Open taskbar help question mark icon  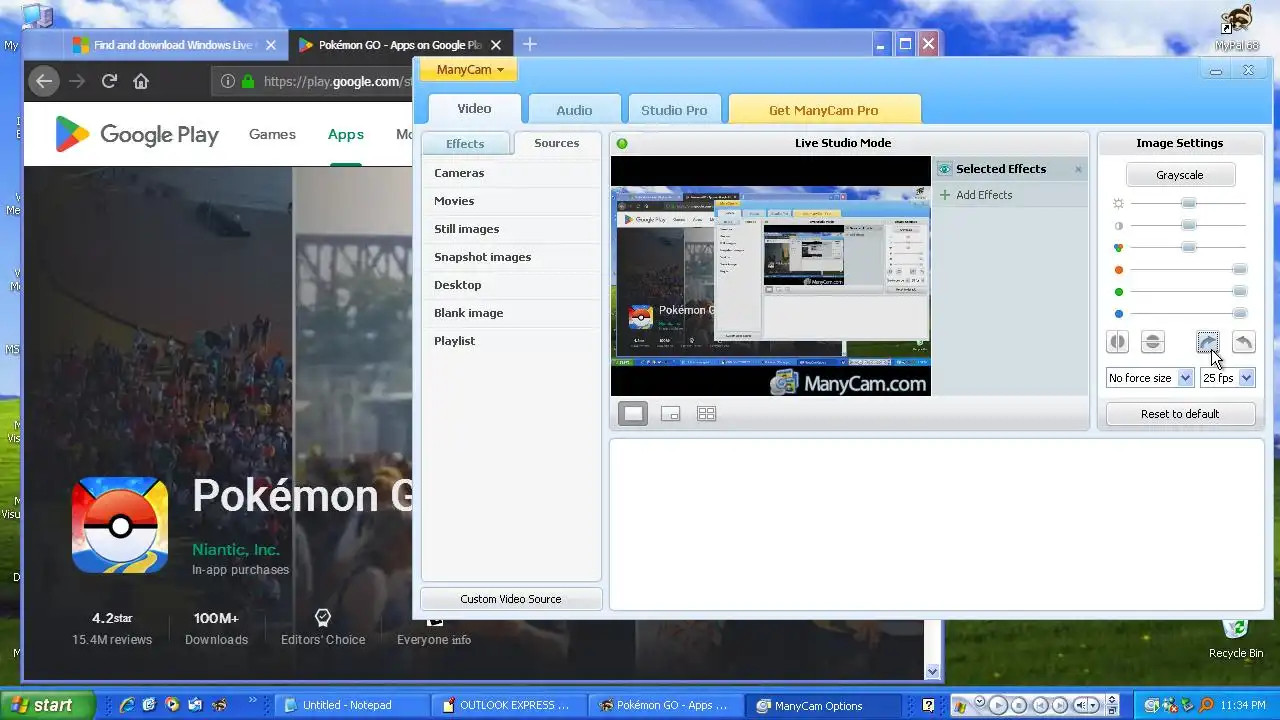[928, 705]
